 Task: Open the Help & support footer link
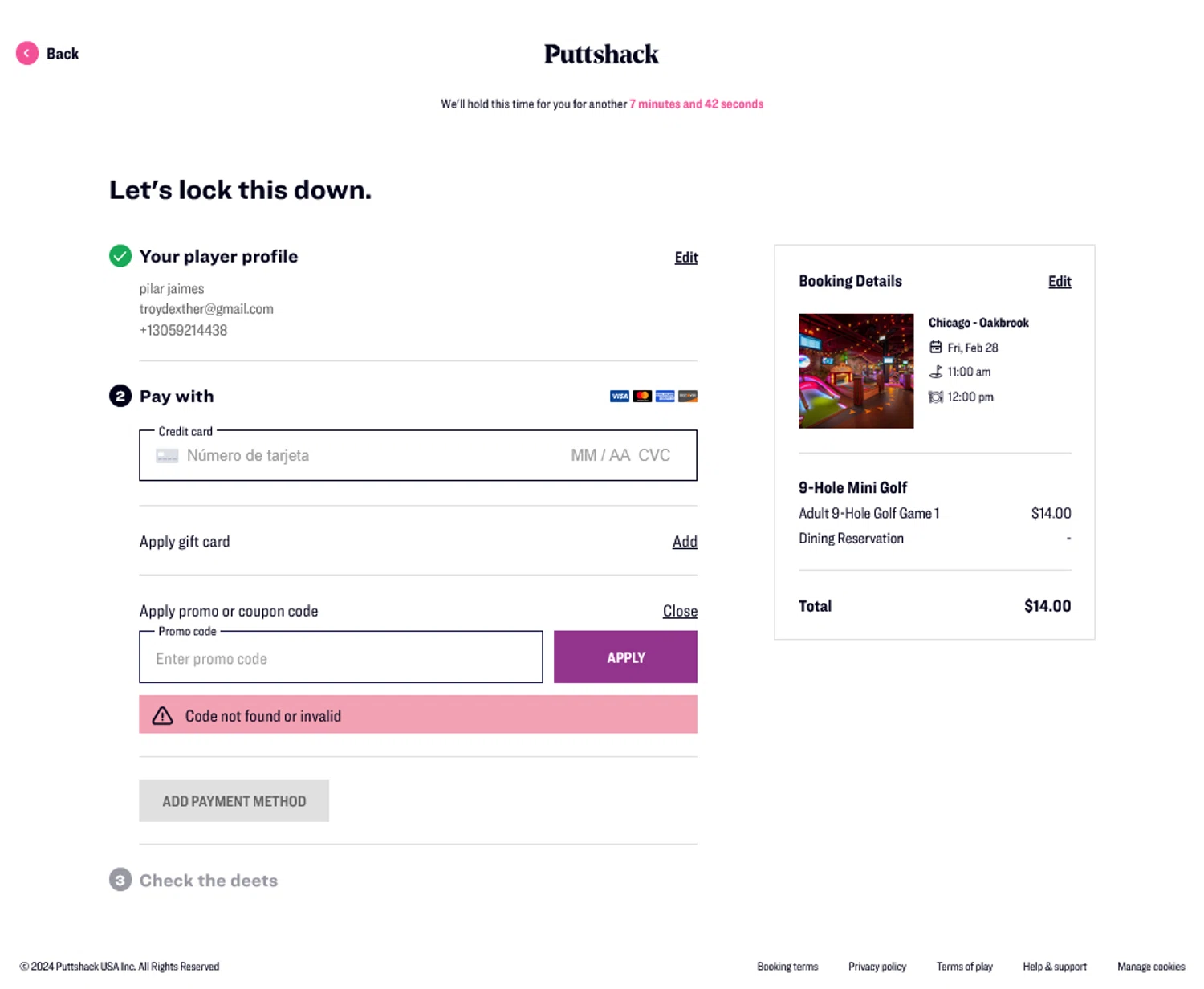1054,967
